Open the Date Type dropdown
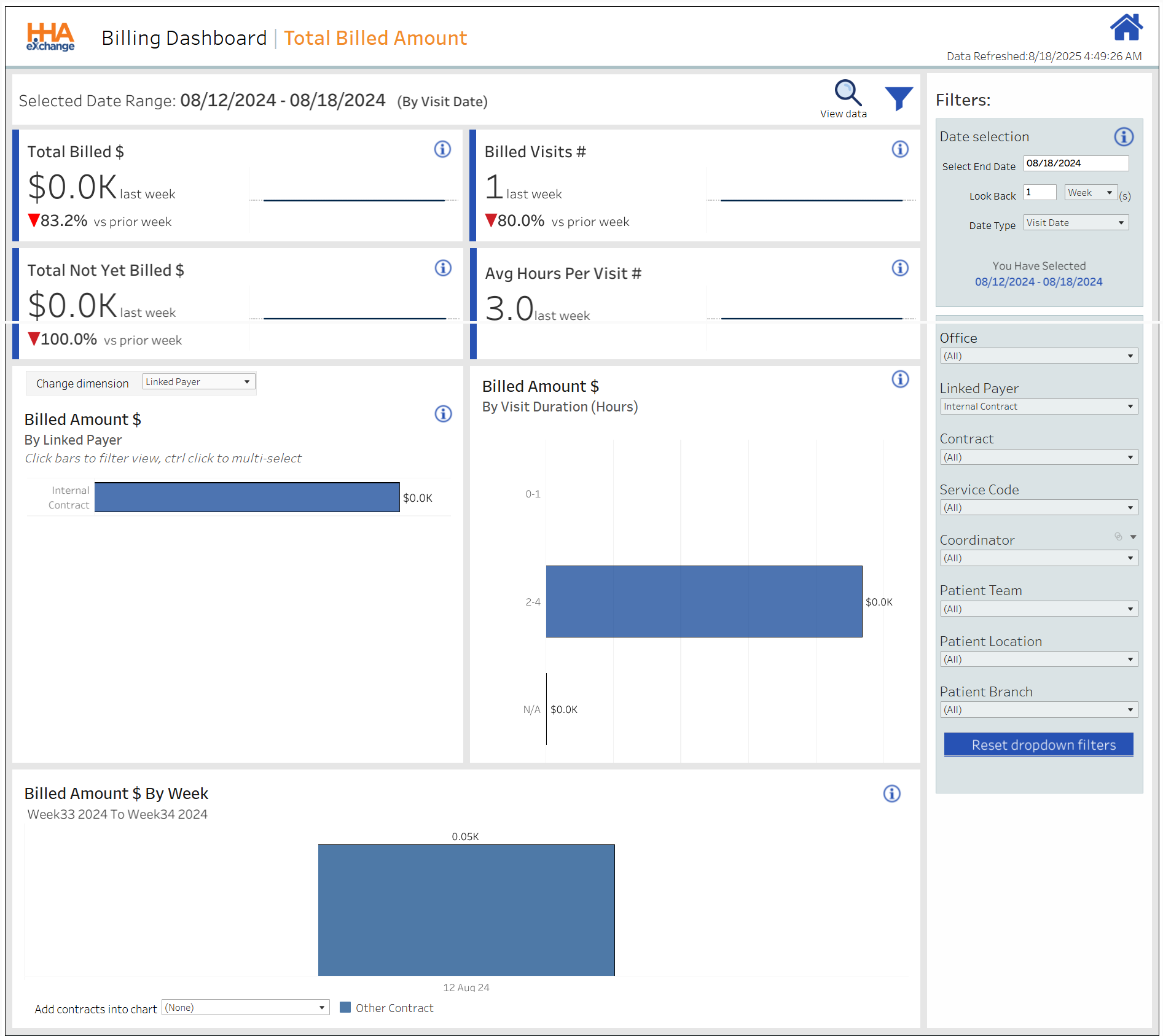 click(x=1075, y=222)
